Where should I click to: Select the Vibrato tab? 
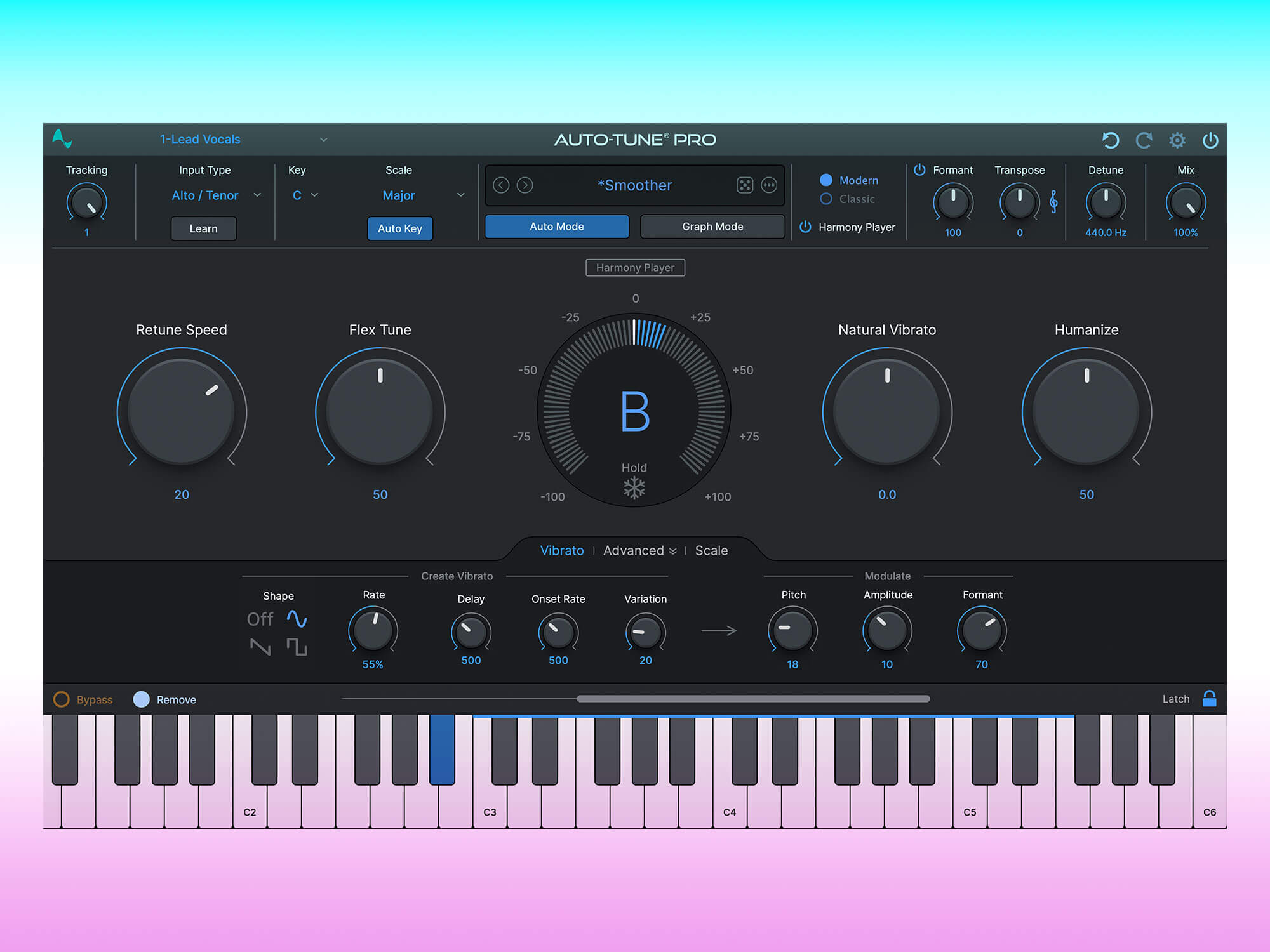coord(561,551)
